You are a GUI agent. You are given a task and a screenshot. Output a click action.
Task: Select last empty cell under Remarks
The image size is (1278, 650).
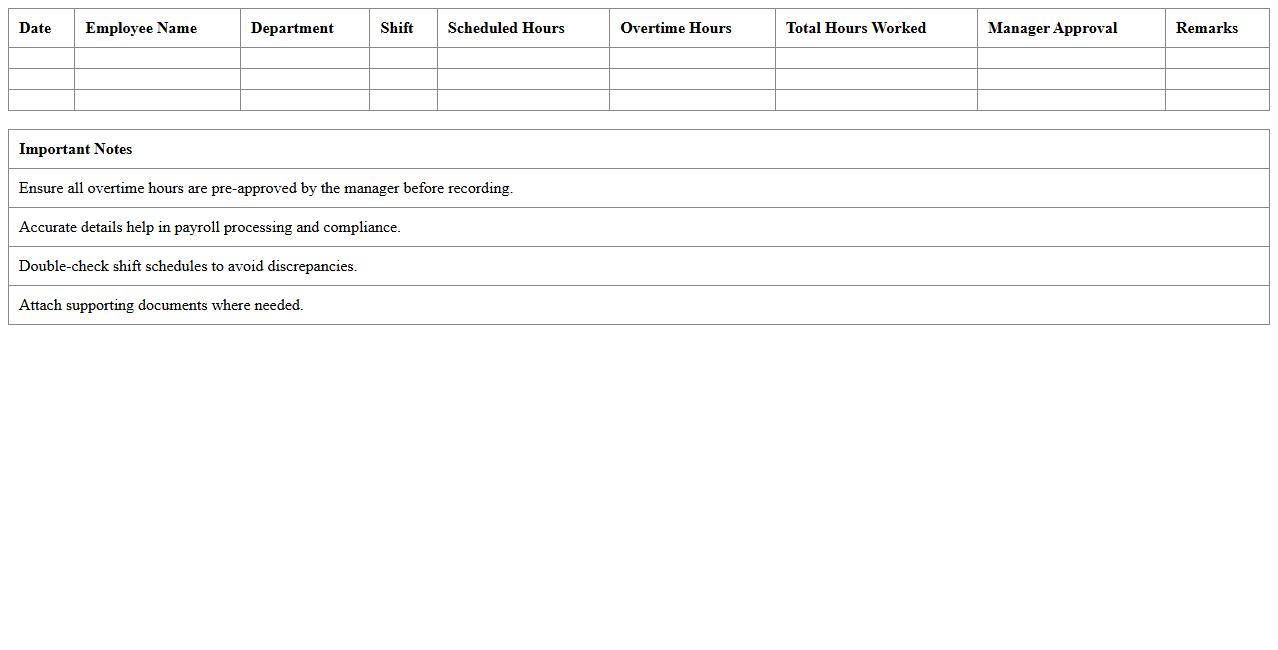1217,100
